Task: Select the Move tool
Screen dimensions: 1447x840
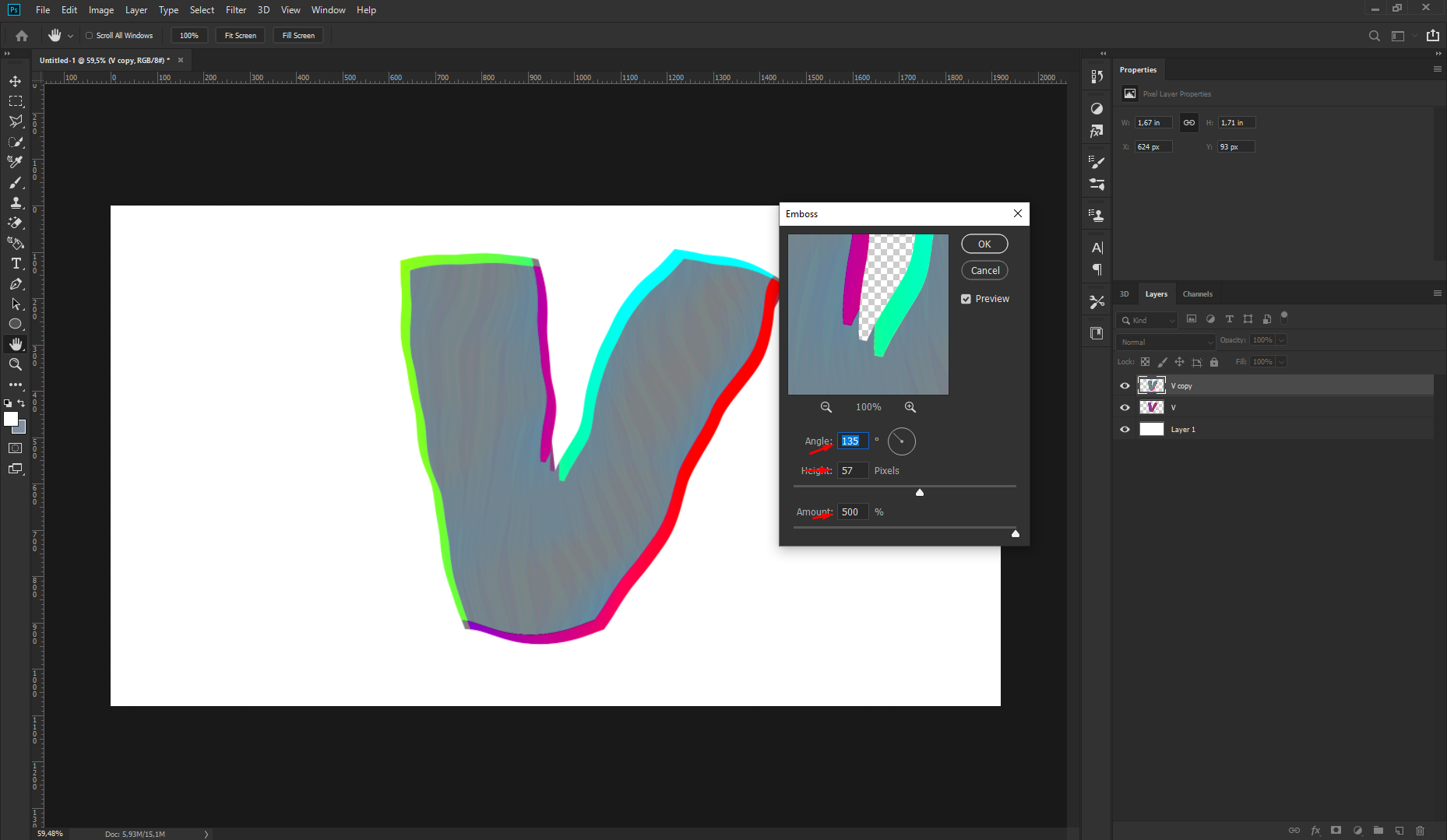Action: pos(16,81)
